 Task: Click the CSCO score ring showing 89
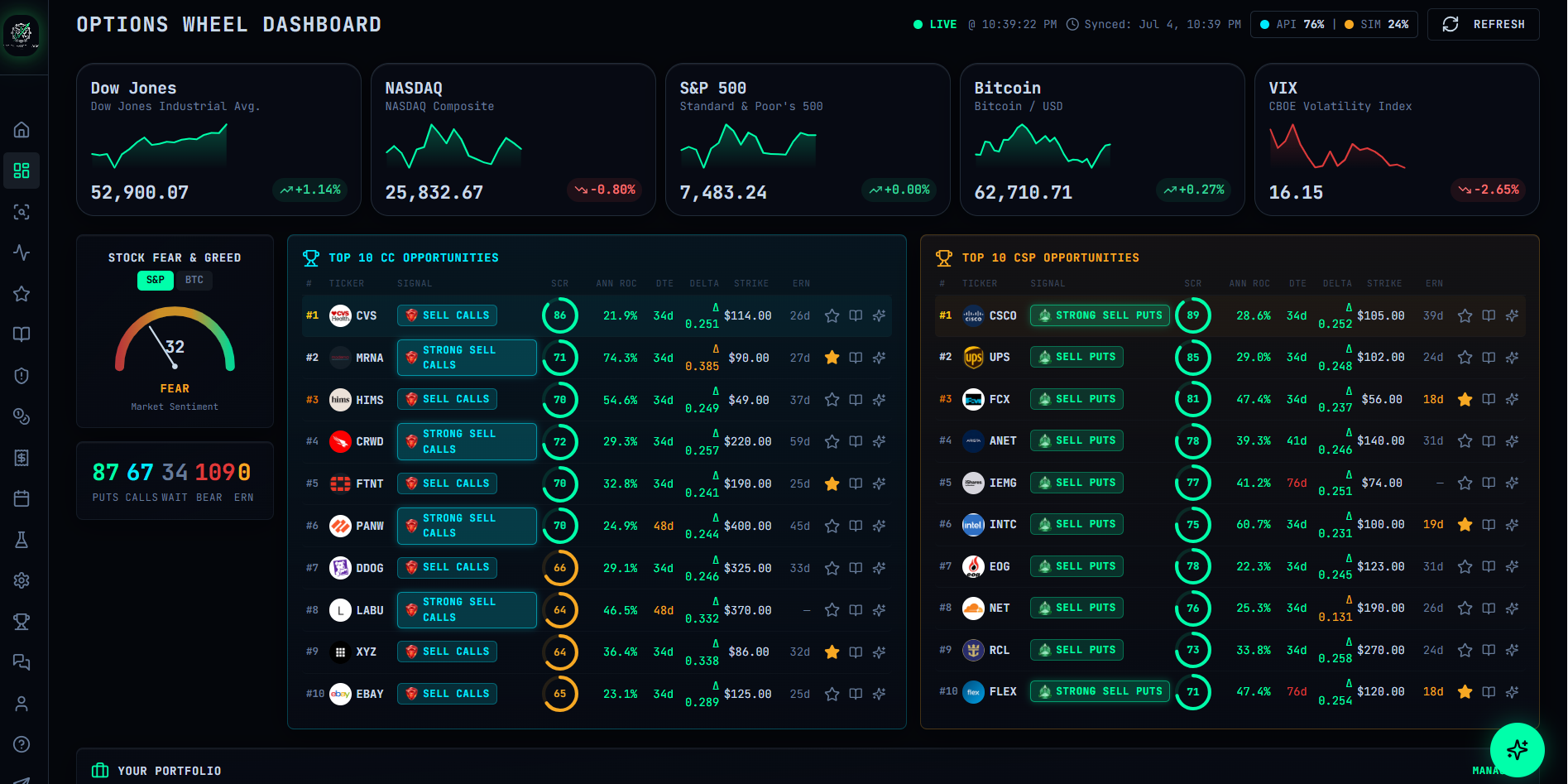[x=1193, y=315]
